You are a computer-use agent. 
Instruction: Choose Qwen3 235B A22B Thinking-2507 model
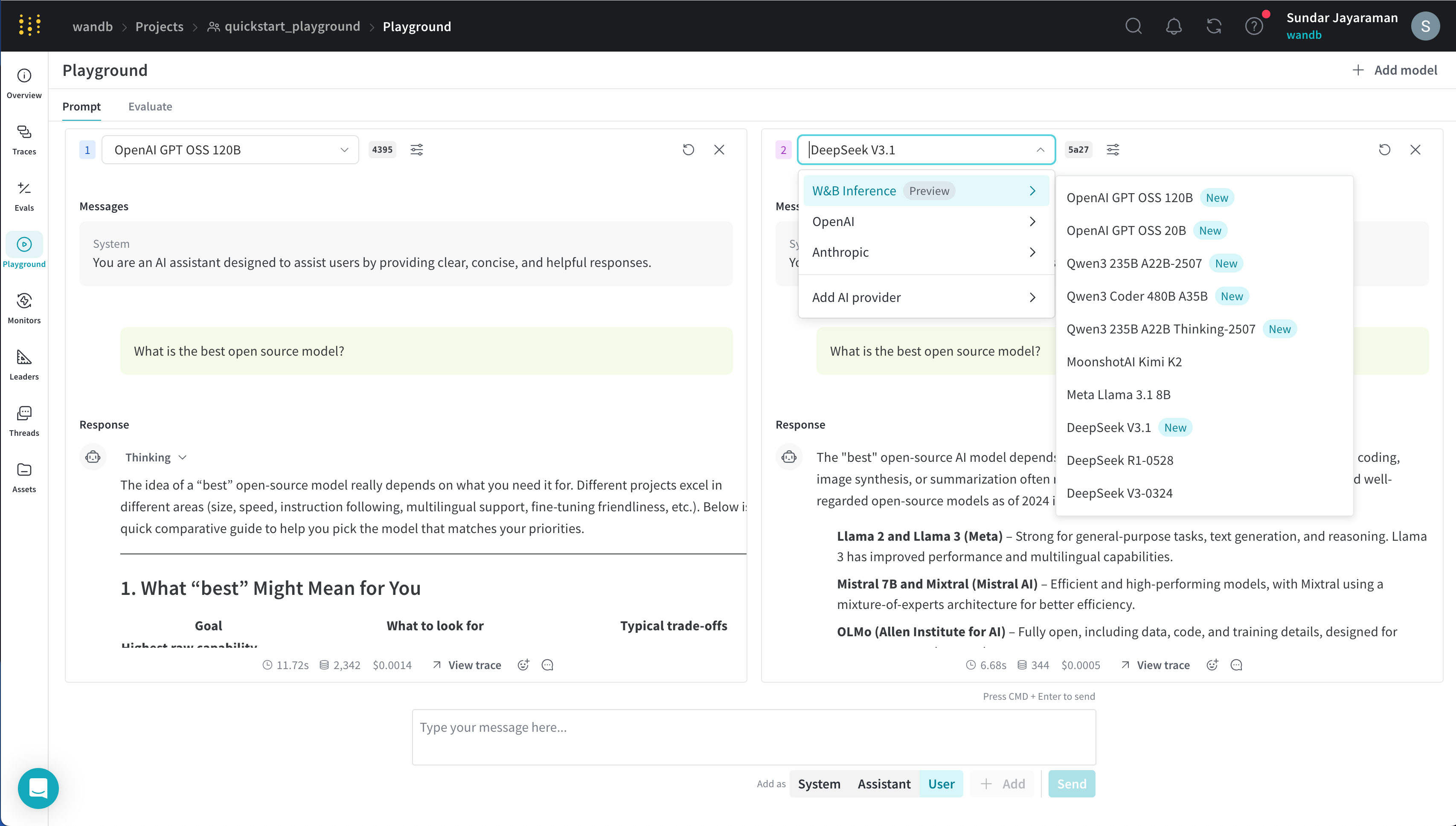(x=1204, y=329)
